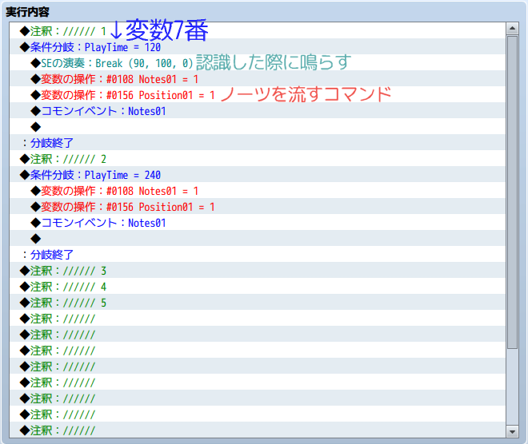Screen dimensions: 528x444
Task: Select the comment row "注釈：////// 3"
Action: point(258,271)
